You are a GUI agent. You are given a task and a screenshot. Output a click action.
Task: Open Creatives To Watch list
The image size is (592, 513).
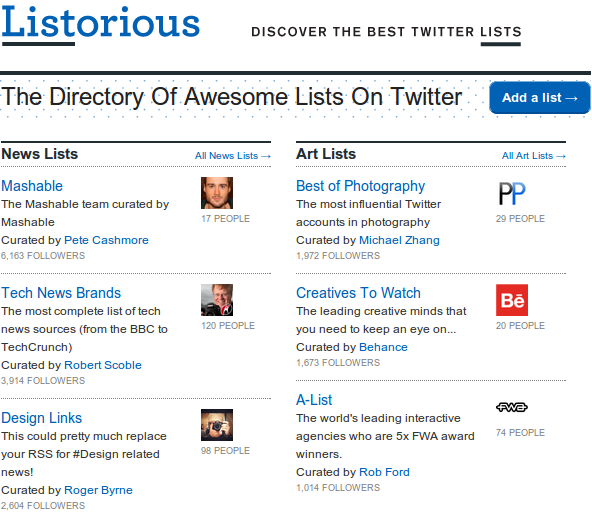point(358,293)
